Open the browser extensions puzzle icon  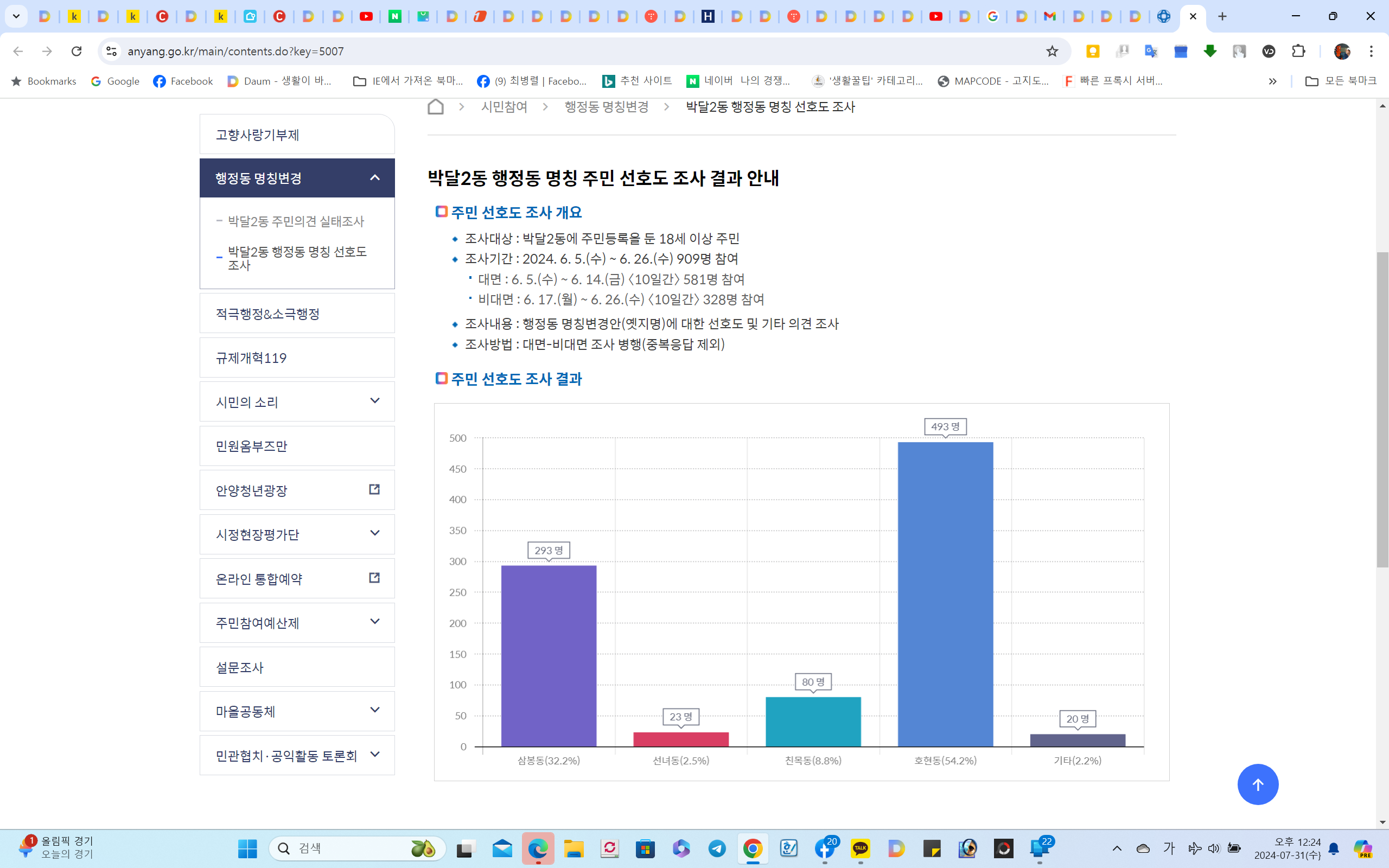[1298, 52]
